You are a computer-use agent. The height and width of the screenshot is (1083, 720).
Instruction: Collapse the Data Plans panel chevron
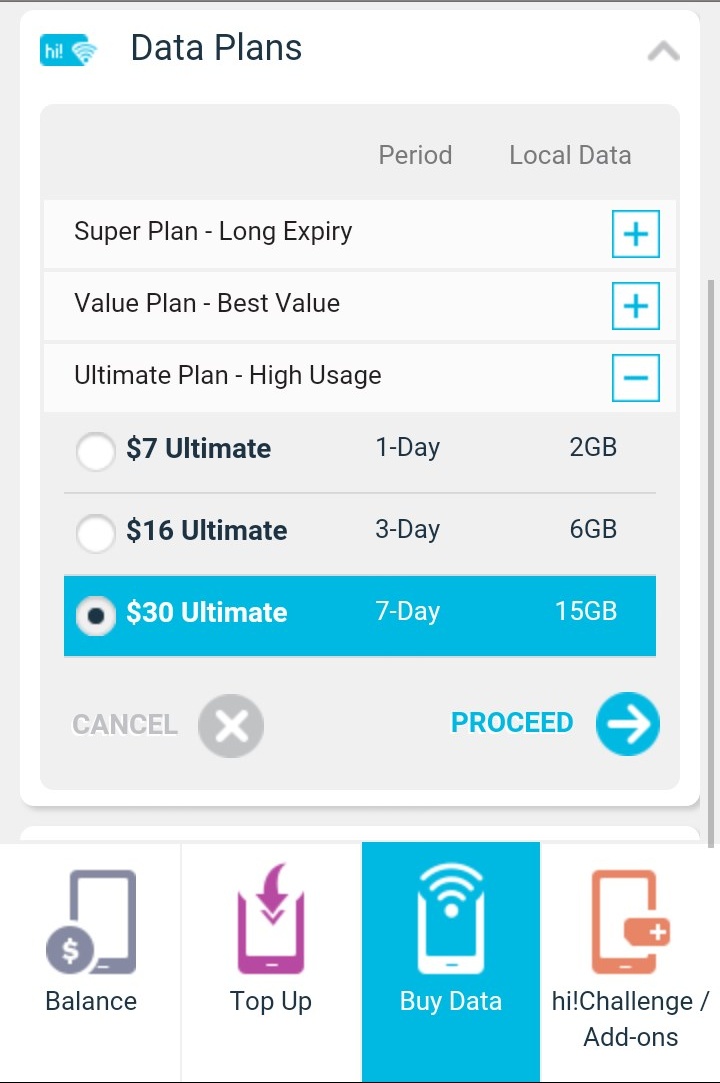coord(663,51)
